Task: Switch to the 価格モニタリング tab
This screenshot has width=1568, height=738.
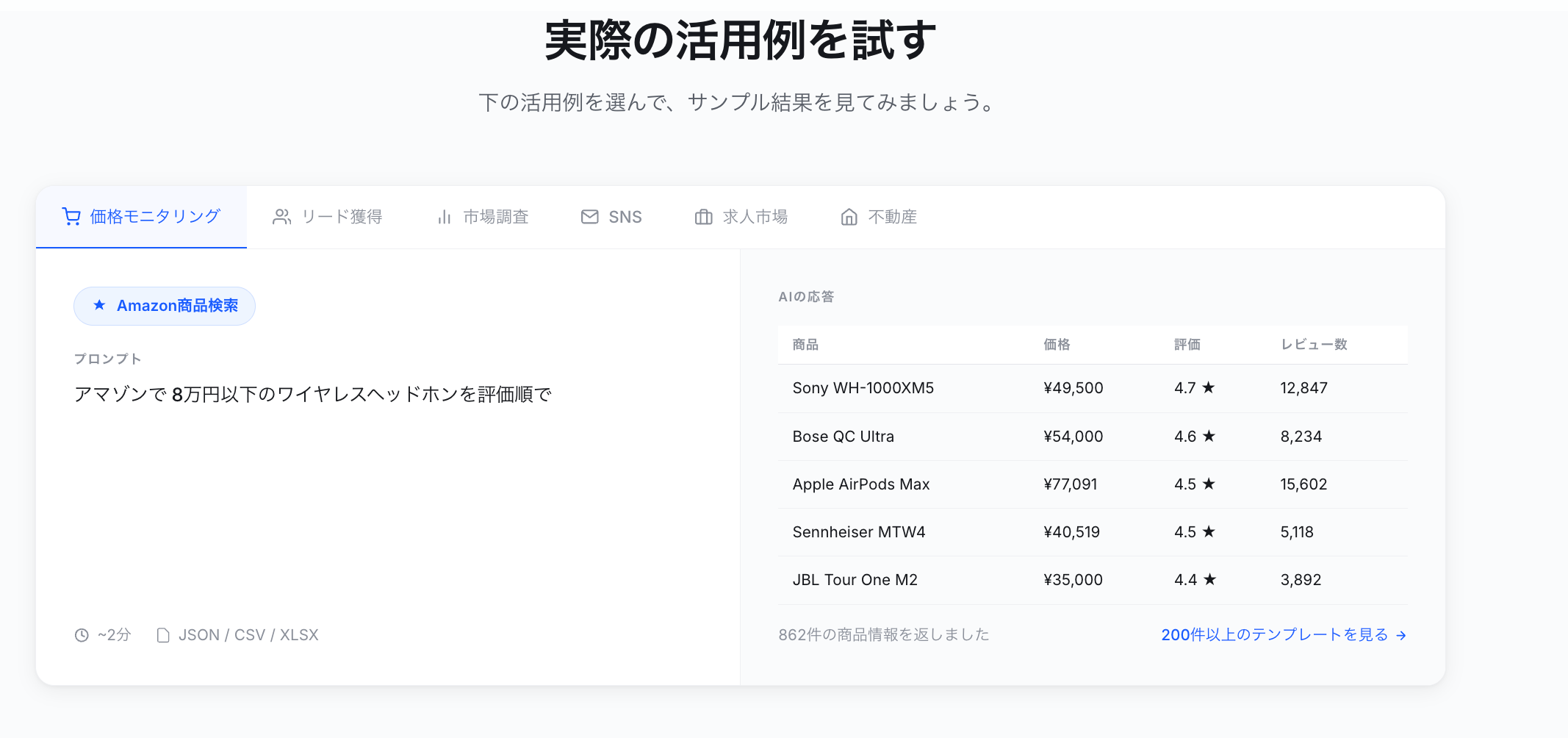Action: 141,217
